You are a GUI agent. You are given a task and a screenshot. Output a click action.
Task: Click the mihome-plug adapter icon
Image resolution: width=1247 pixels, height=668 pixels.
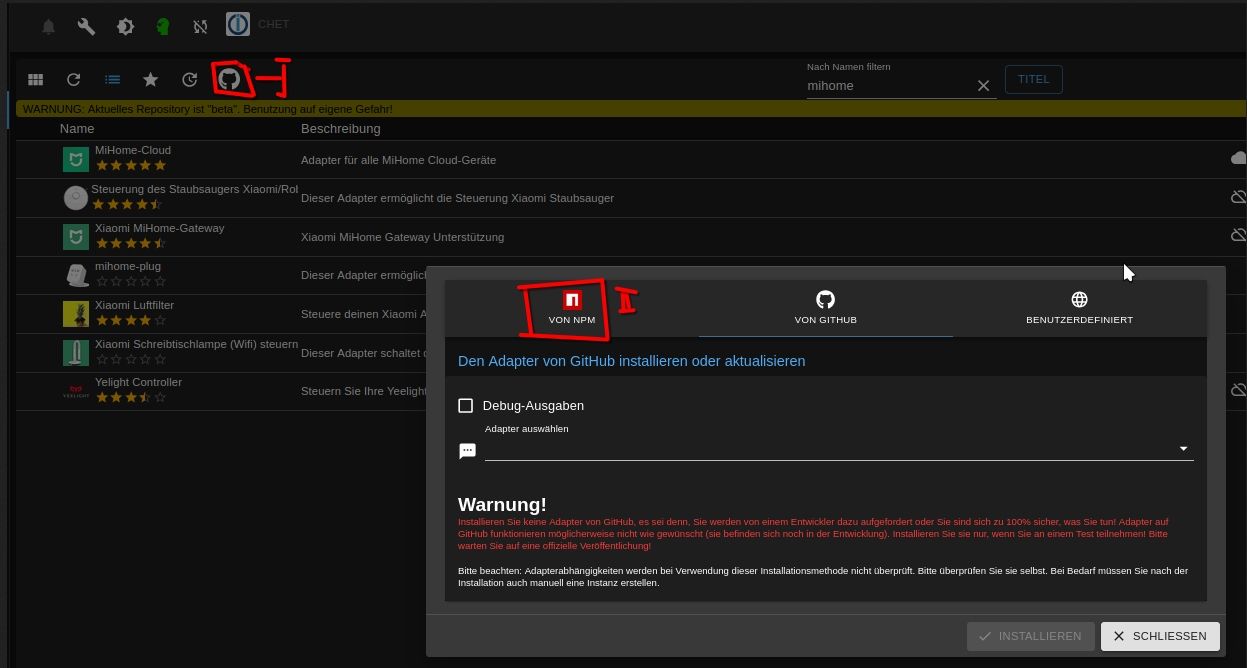point(76,275)
